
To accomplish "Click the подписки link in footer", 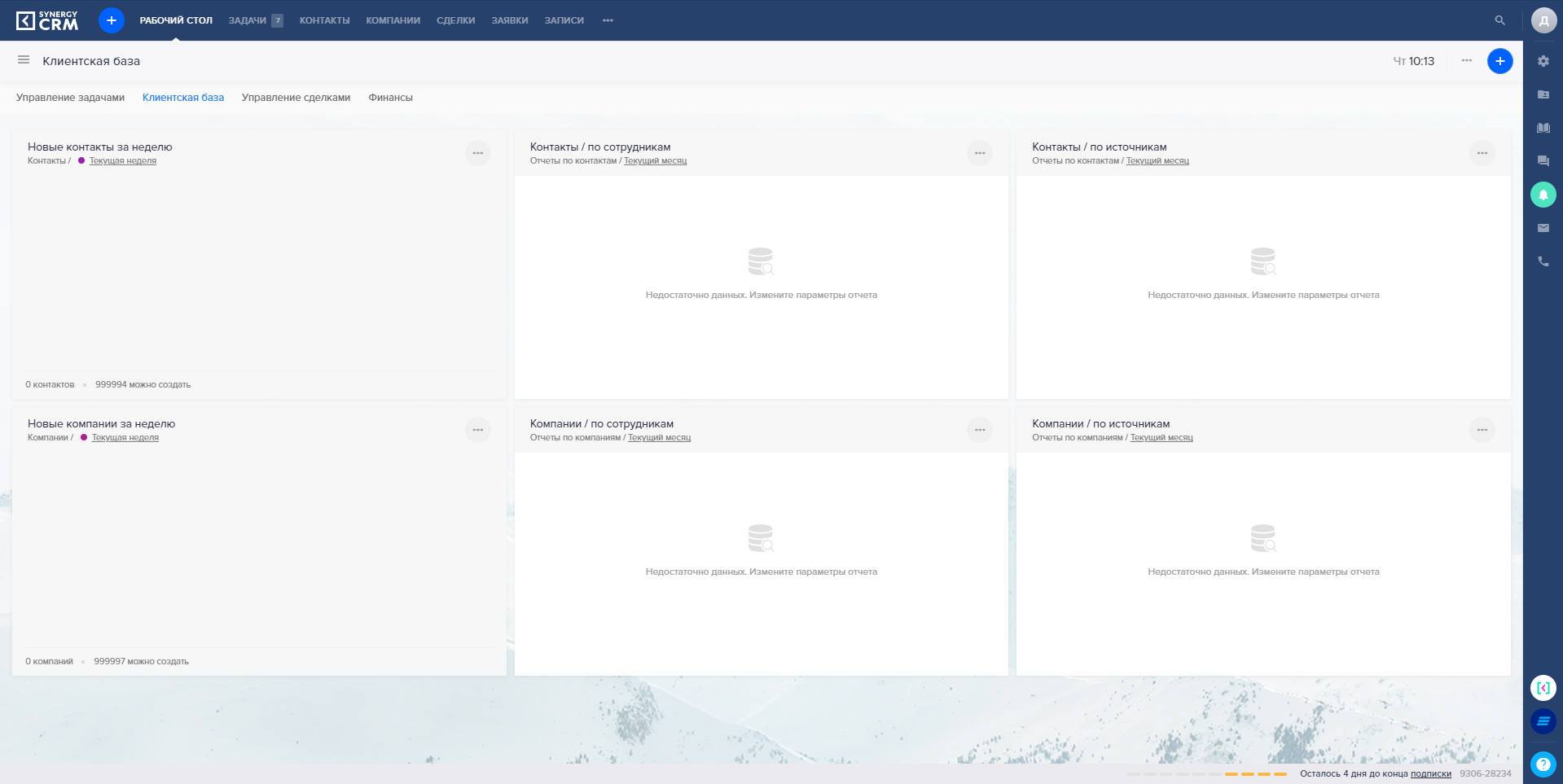I will pos(1431,774).
